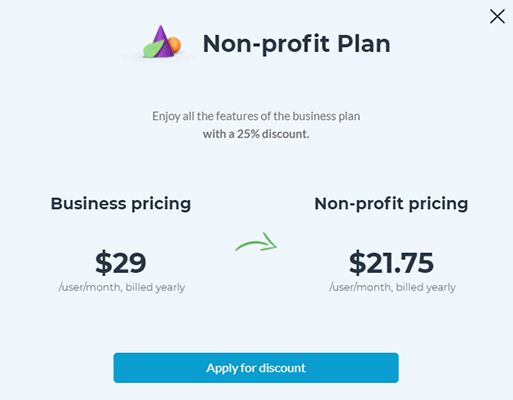Screen dimensions: 513x400
Task: Click the green curved arrow icon
Action: click(x=256, y=242)
